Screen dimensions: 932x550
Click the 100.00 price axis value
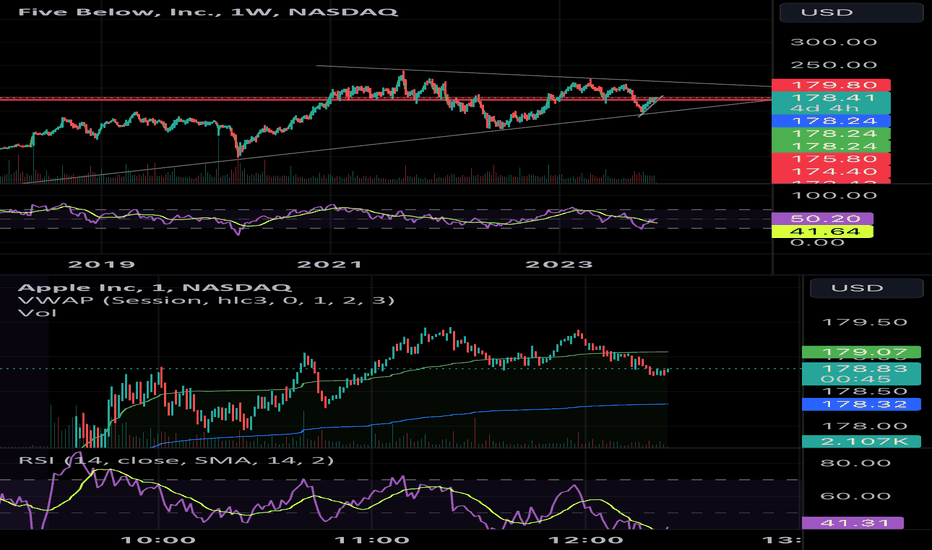click(x=833, y=196)
